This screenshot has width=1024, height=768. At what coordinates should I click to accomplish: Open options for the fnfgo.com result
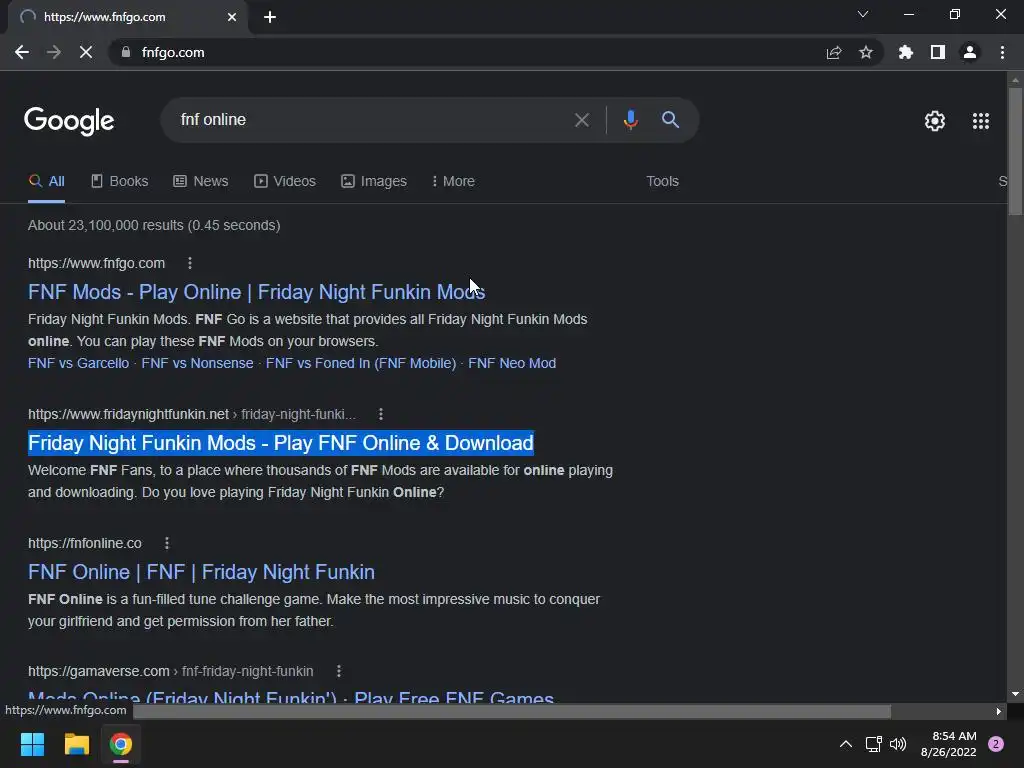[x=190, y=263]
